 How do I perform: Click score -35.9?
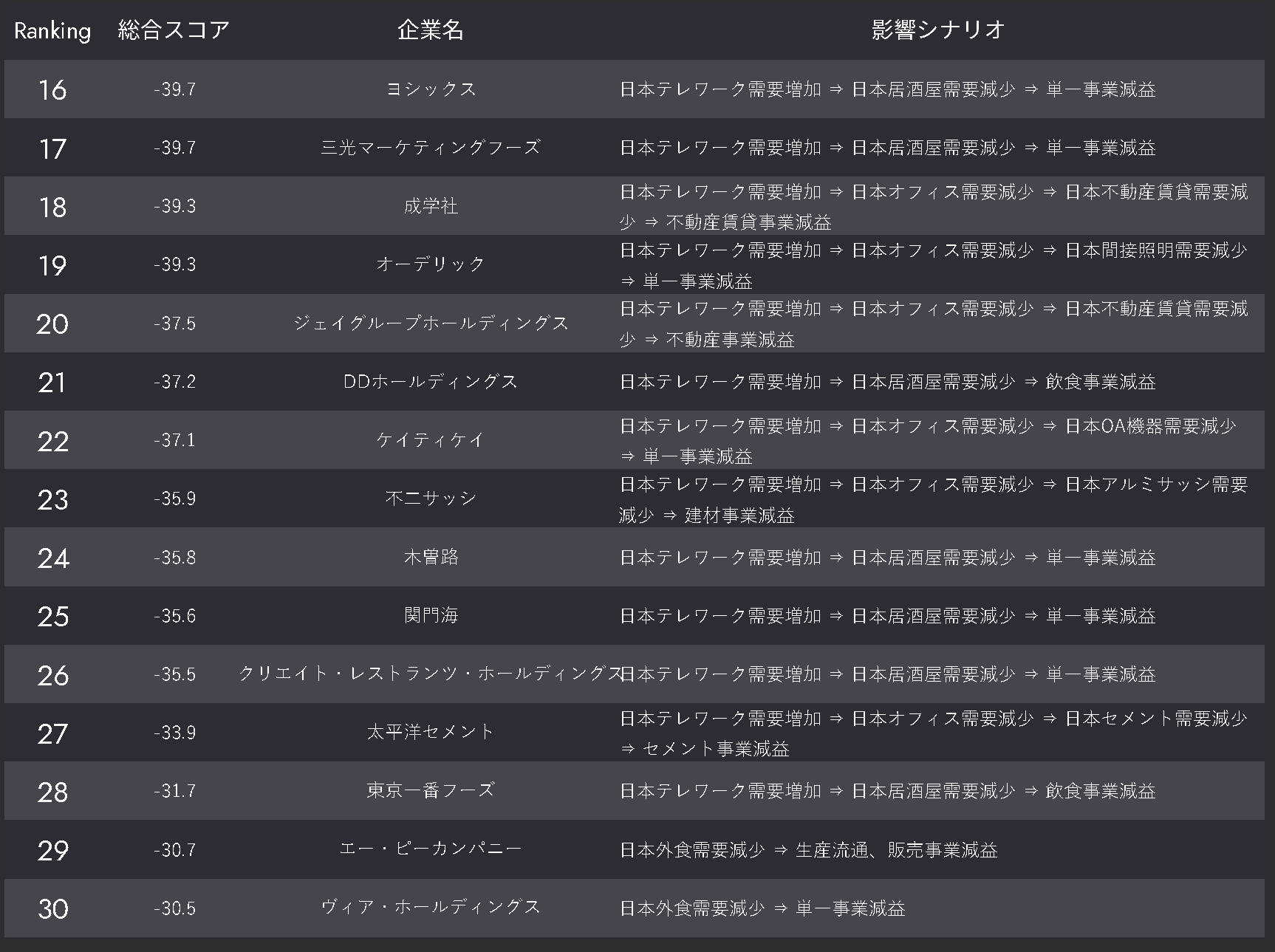(x=175, y=499)
